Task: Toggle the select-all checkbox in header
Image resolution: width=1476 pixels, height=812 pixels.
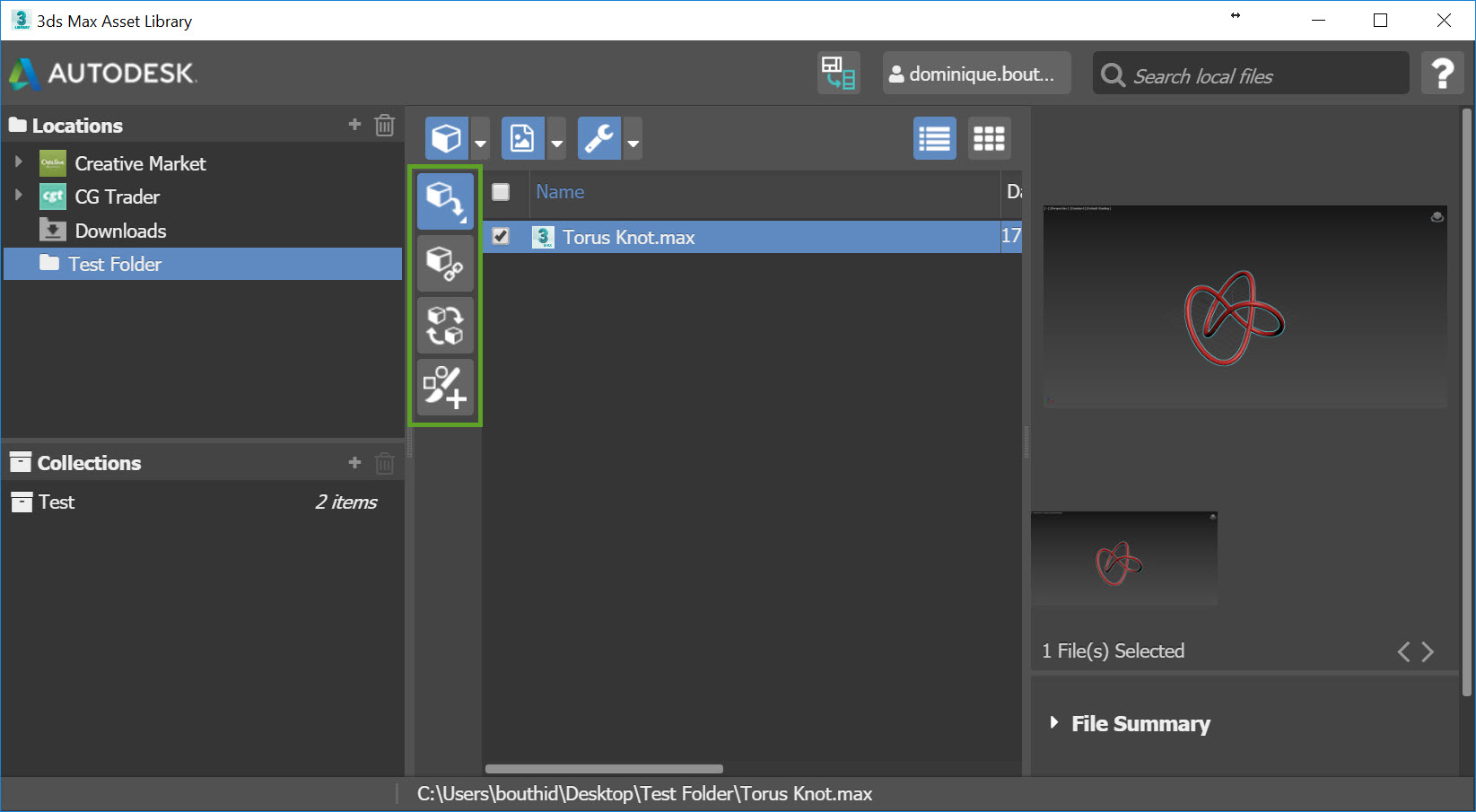Action: pos(501,191)
